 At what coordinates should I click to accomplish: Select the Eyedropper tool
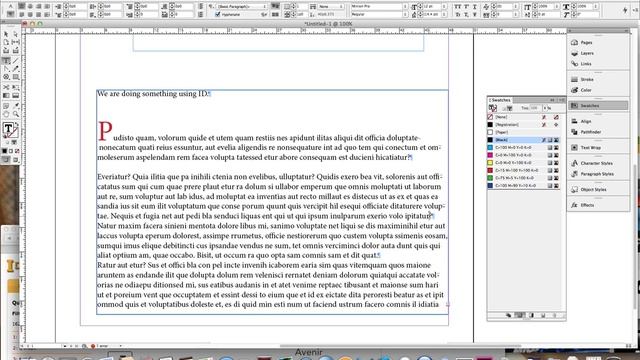tap(16, 106)
